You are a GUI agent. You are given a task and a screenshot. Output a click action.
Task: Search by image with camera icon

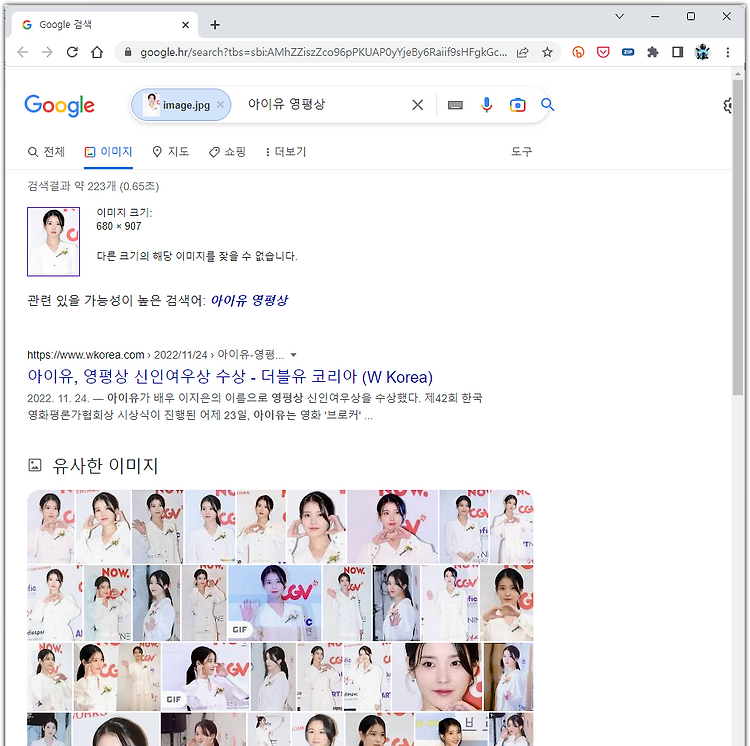coord(518,105)
